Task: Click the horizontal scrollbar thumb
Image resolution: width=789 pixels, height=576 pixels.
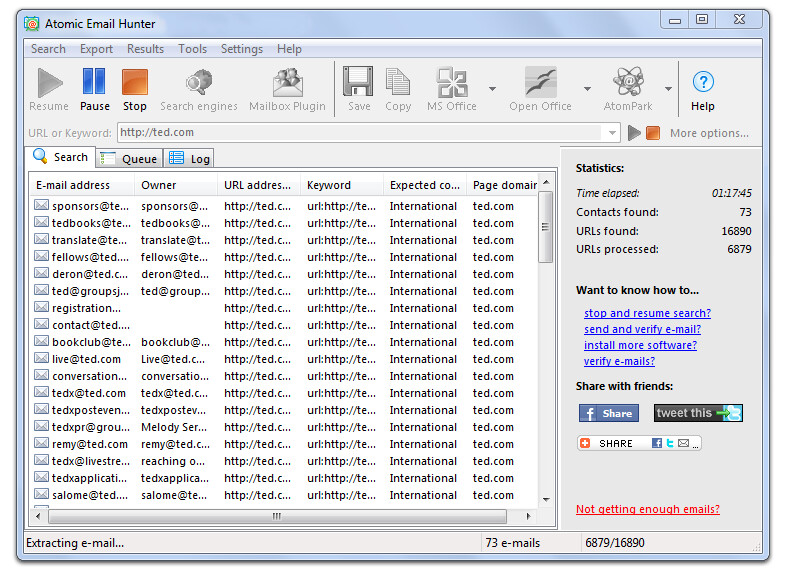Action: point(277,516)
